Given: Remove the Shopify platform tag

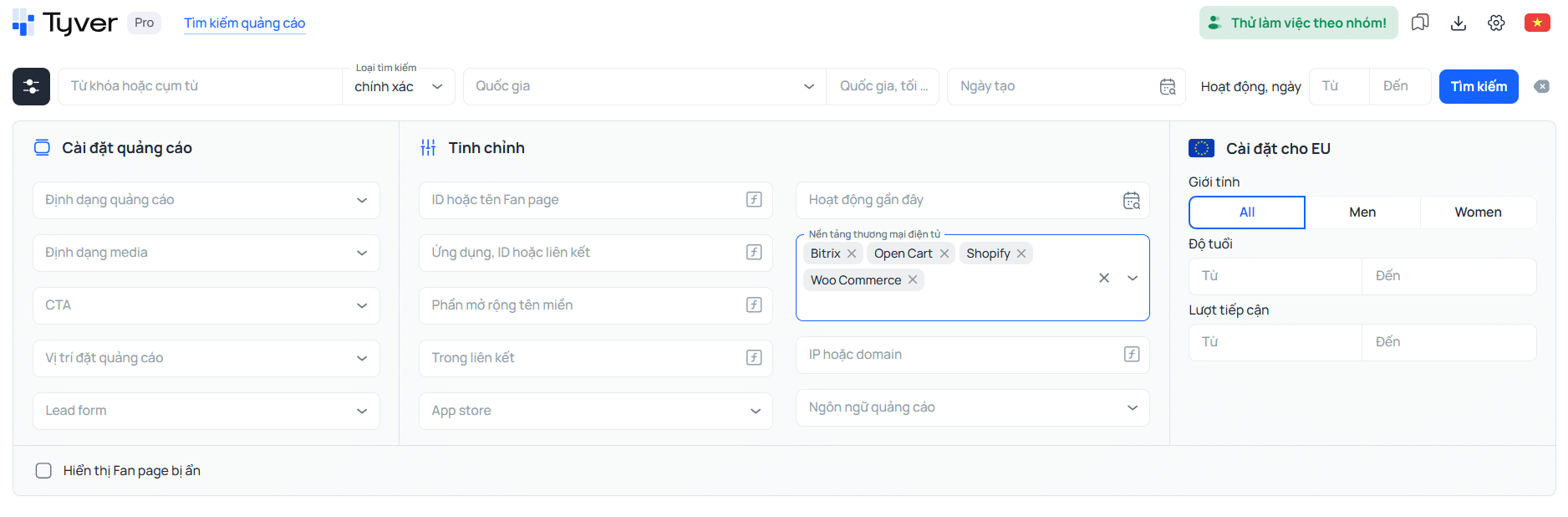Looking at the screenshot, I should [x=1021, y=253].
